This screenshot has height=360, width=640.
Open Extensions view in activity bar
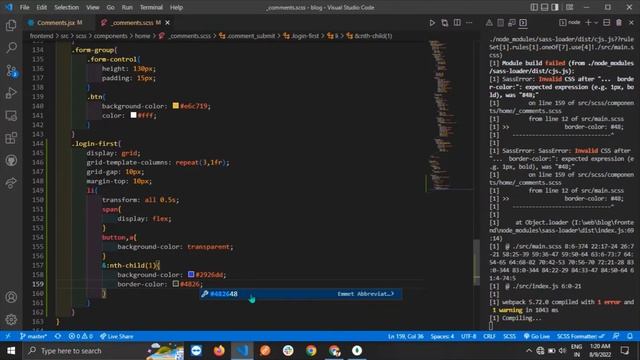(x=11, y=138)
